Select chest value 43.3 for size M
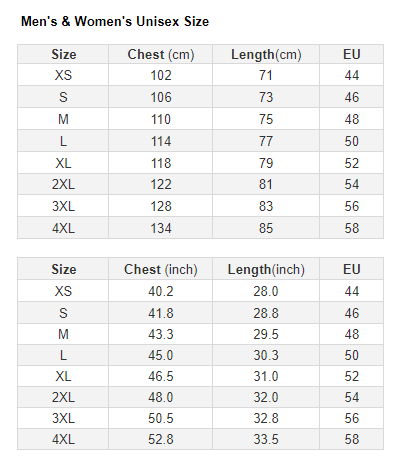The image size is (410, 464). pos(161,334)
